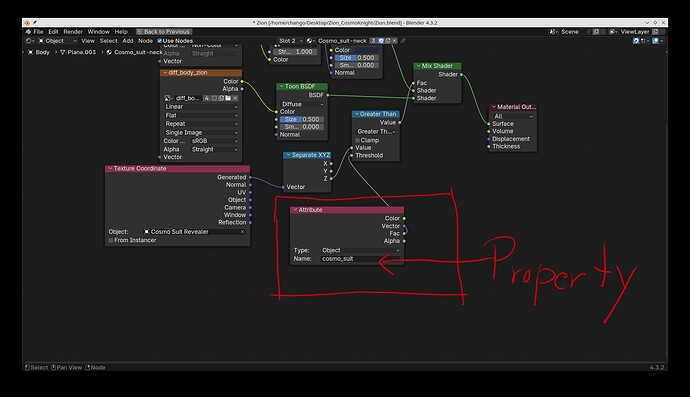Viewport: 690px width, 397px height.
Task: Open the Render menu
Action: (73, 32)
